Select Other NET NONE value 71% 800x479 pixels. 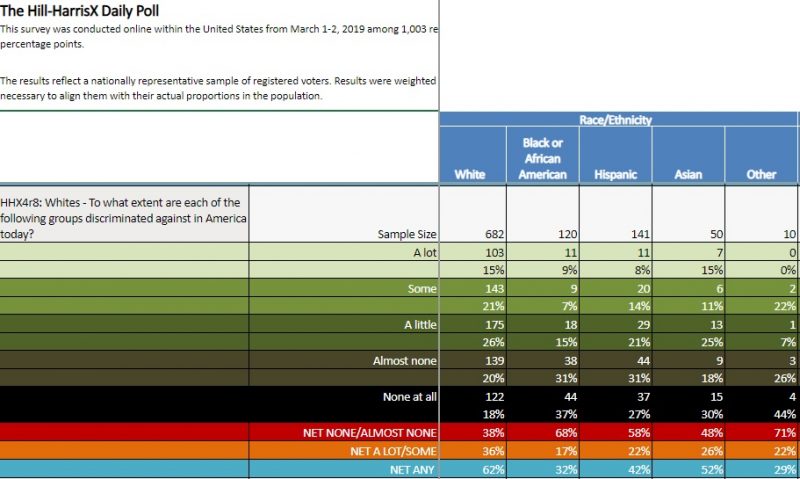(785, 433)
